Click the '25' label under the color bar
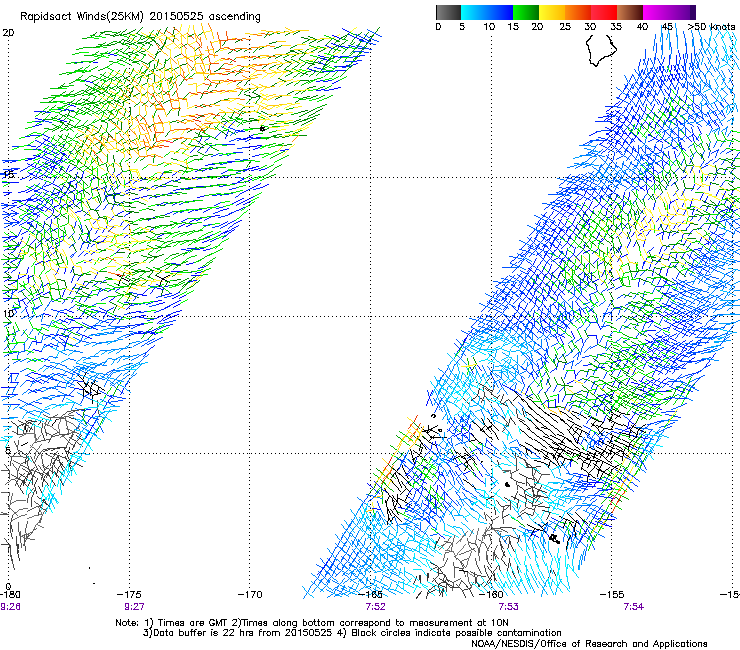Viewport: 740px width, 650px height. (565, 27)
